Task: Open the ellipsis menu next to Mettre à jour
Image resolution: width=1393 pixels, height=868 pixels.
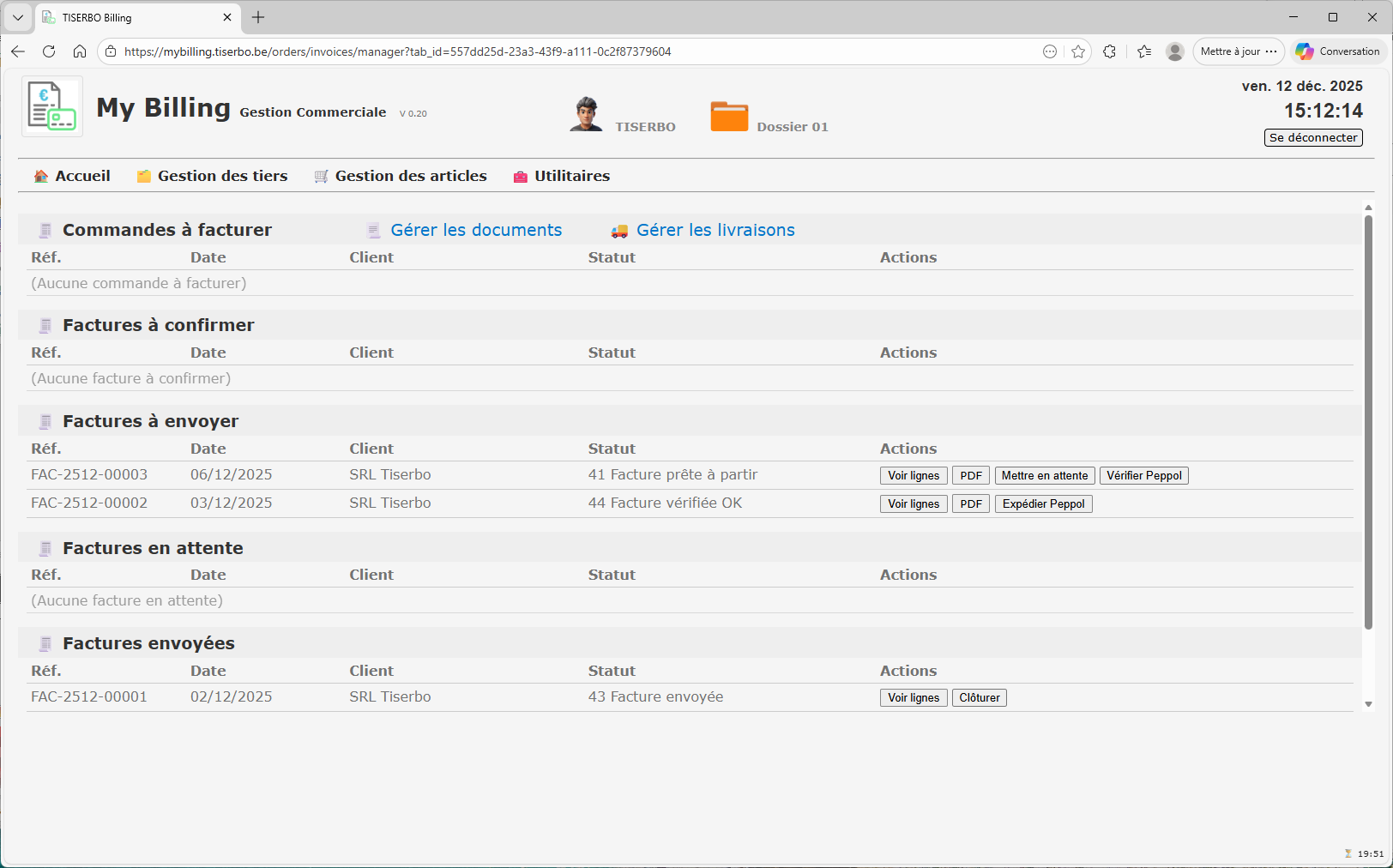Action: (1270, 51)
